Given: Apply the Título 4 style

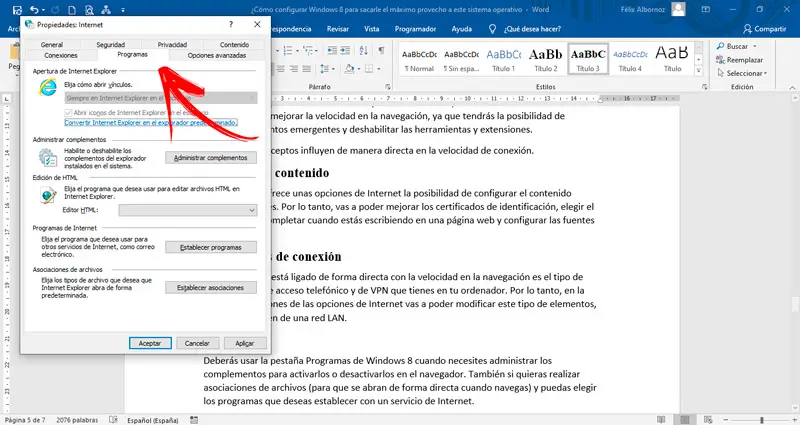Looking at the screenshot, I should [x=630, y=60].
